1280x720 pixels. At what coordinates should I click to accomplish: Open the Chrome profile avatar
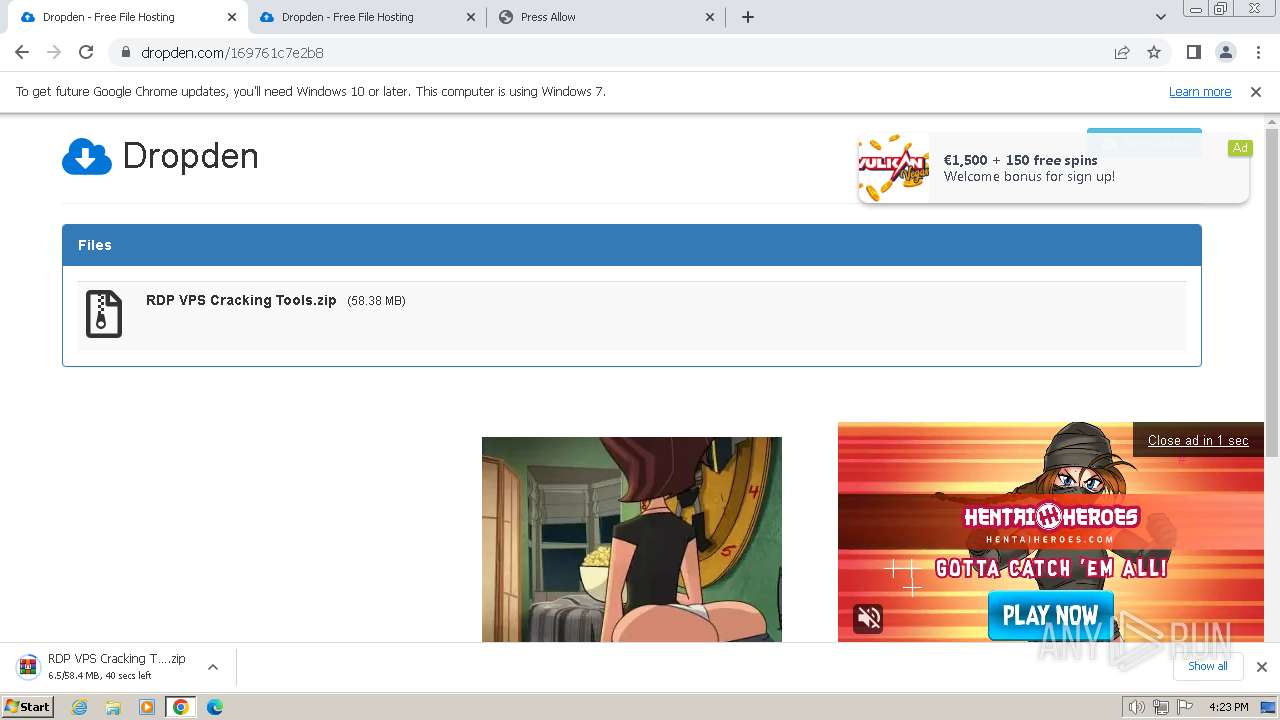point(1225,52)
